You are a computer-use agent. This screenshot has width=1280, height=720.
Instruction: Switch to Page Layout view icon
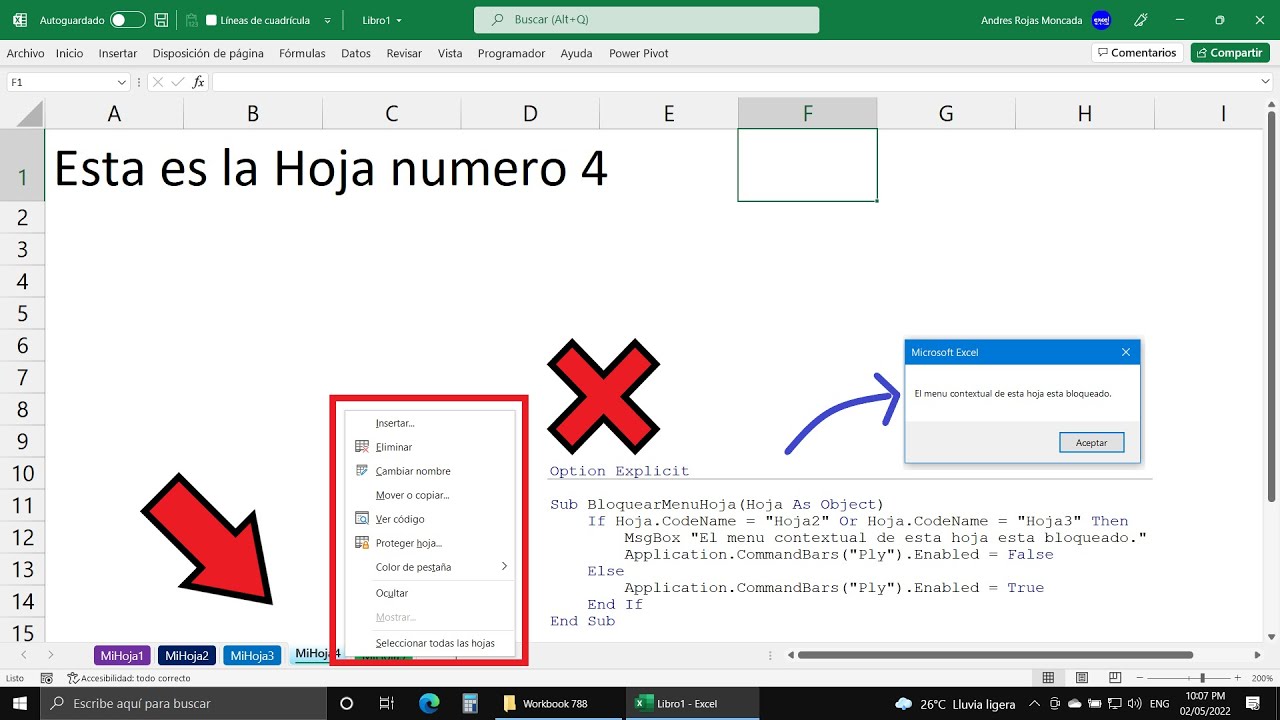point(1082,678)
